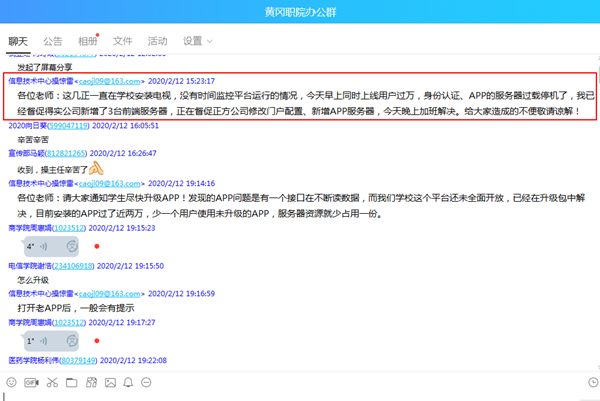
Task: Click the message input field
Action: pos(300,396)
